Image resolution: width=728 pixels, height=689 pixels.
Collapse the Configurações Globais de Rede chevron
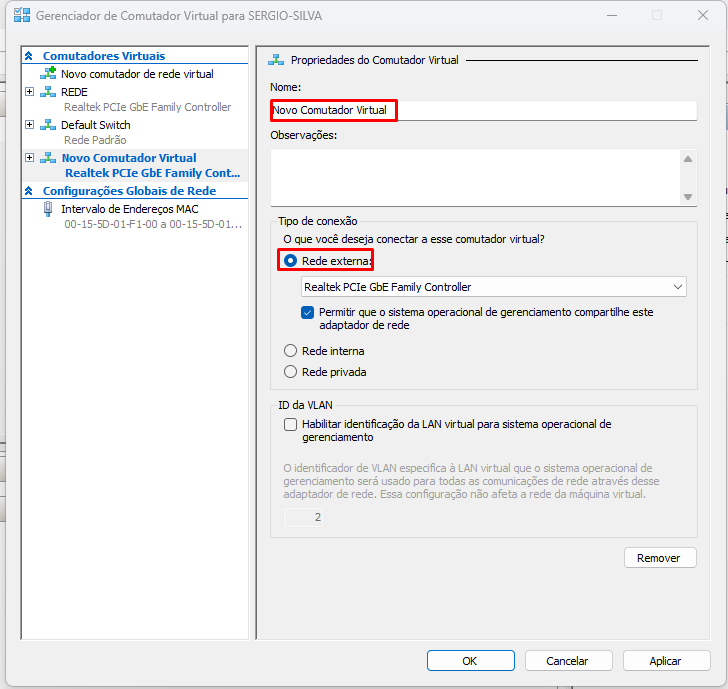coord(29,191)
